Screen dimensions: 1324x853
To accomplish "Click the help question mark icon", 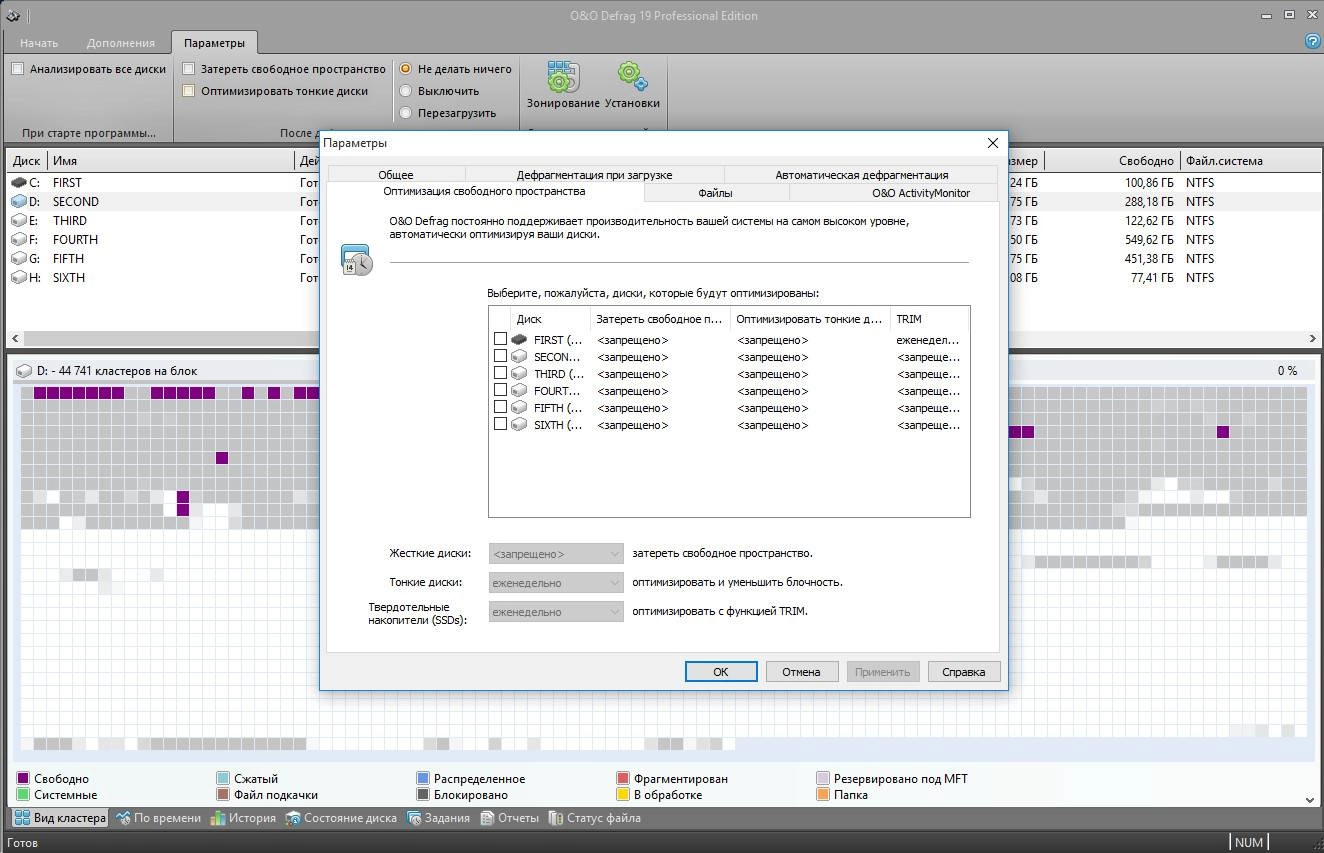I will click(x=1314, y=41).
